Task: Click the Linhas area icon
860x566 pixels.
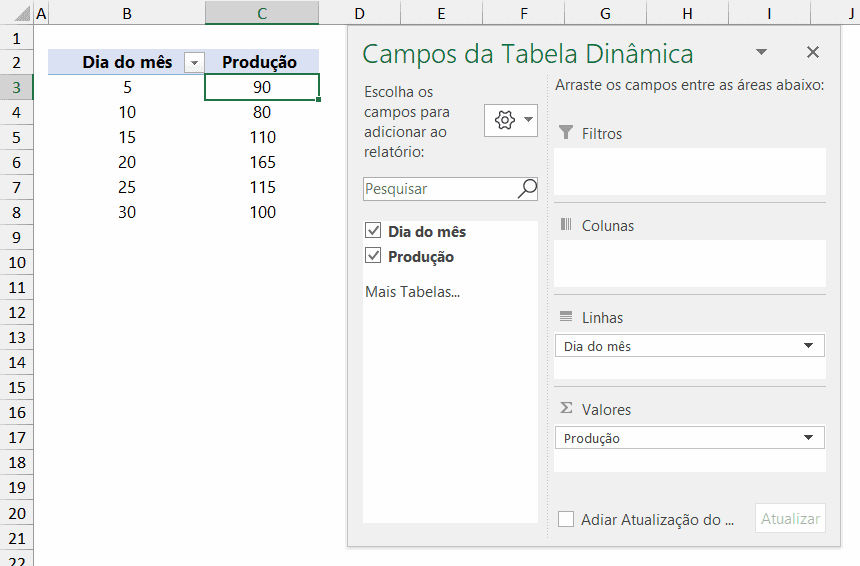Action: click(x=566, y=316)
